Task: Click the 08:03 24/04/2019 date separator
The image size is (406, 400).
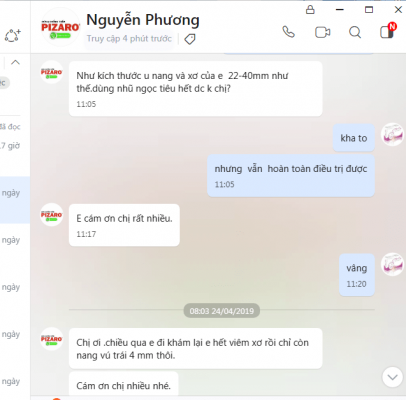Action: 222,311
